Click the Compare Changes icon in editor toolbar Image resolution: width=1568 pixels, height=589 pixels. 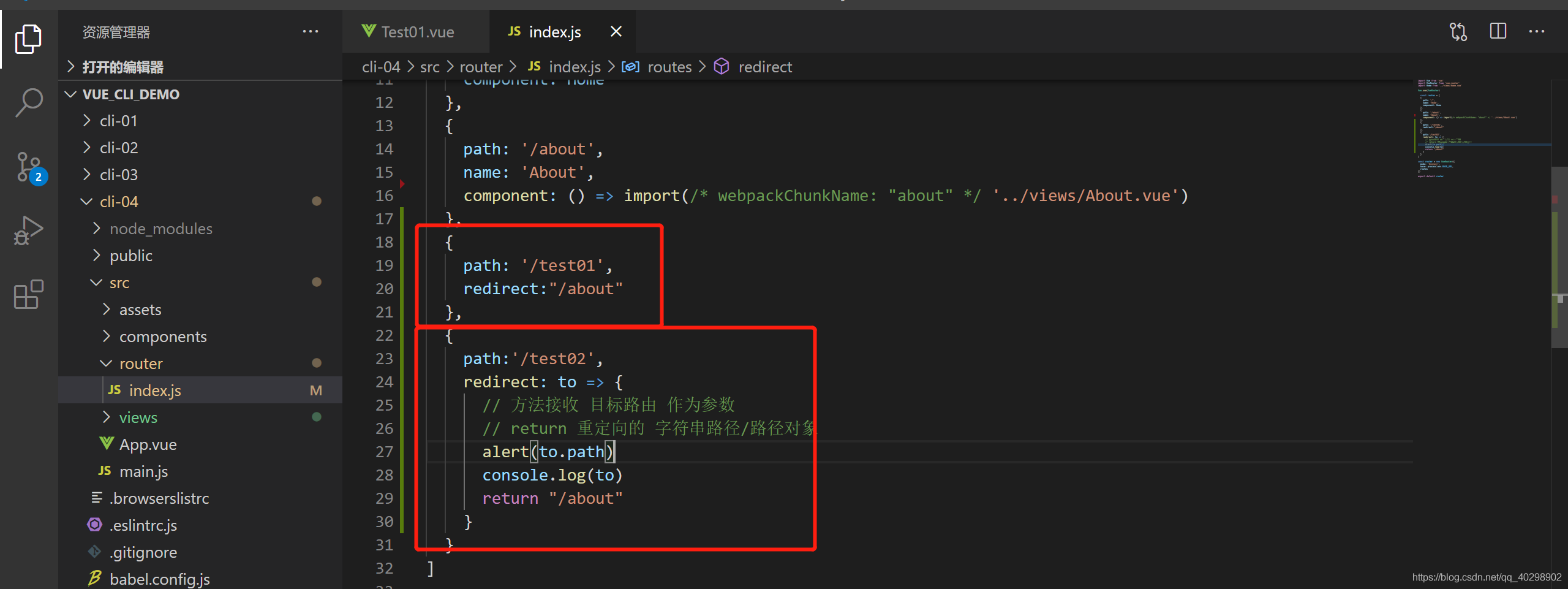(x=1458, y=32)
